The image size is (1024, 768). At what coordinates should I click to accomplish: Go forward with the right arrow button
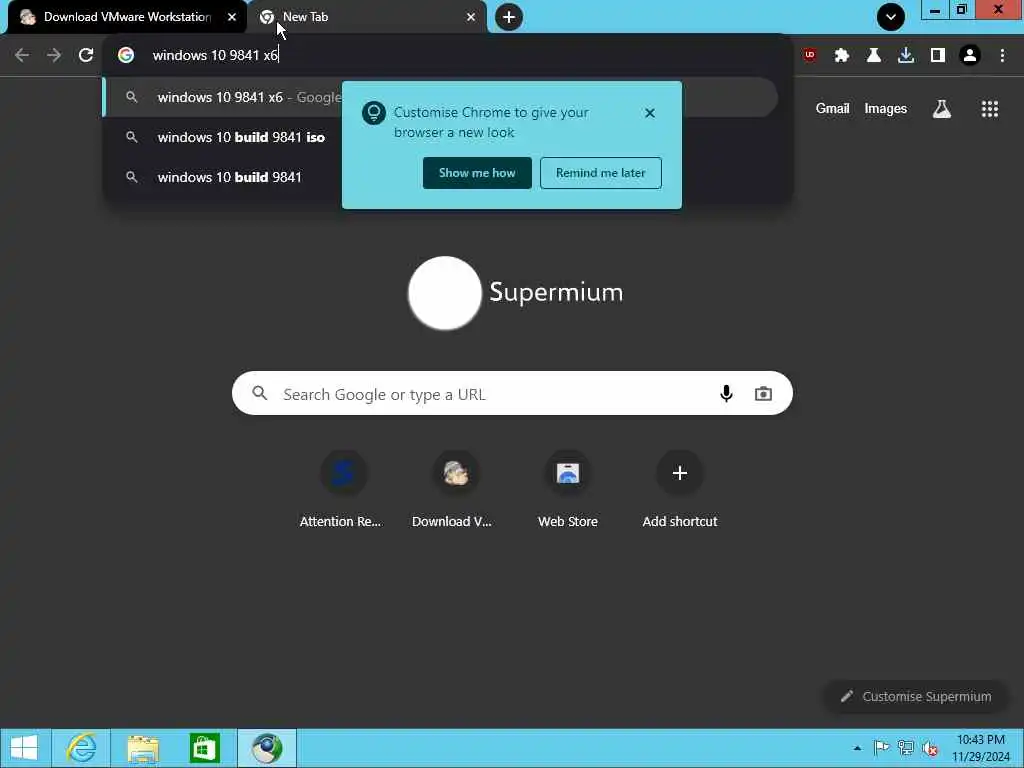pyautogui.click(x=54, y=55)
